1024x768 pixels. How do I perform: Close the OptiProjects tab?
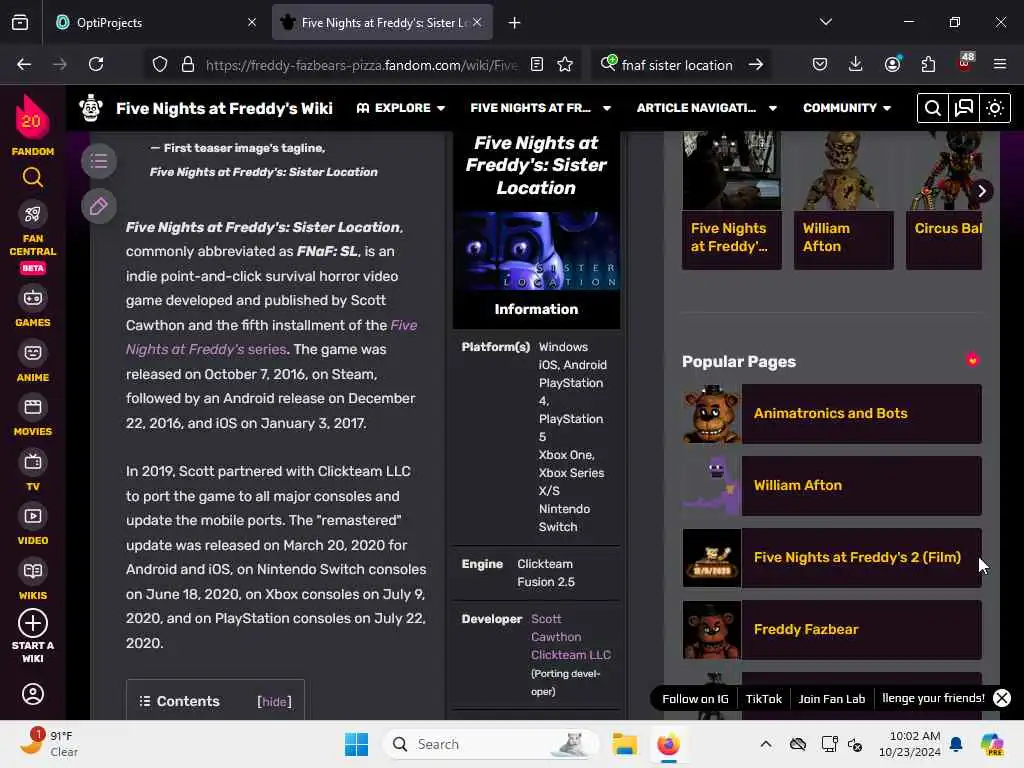coord(252,22)
